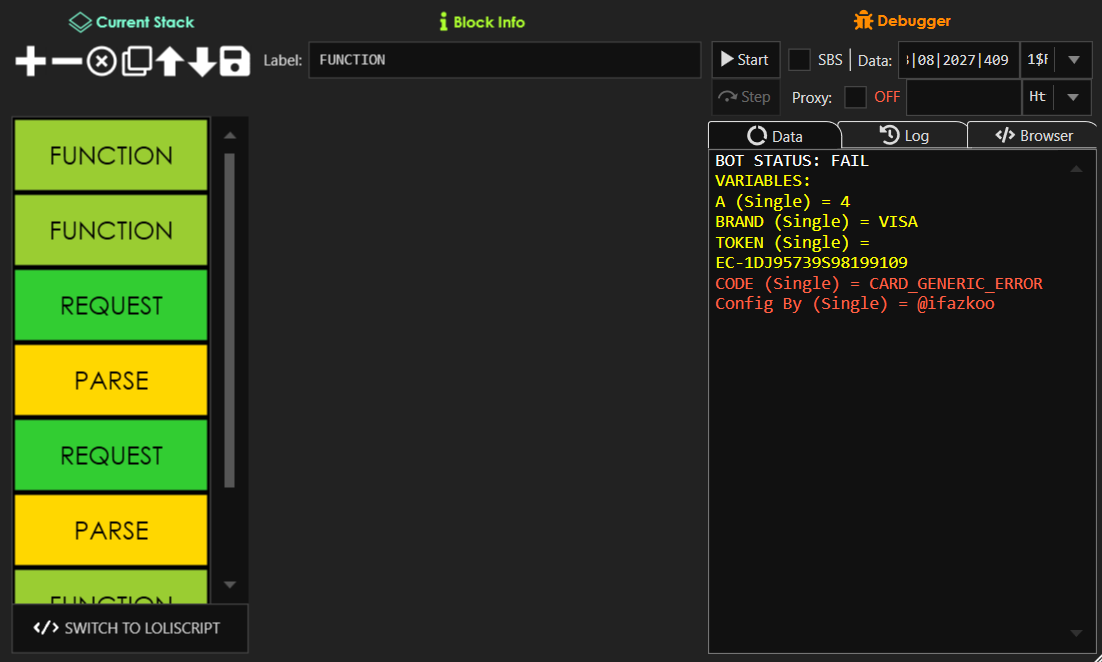This screenshot has width=1102, height=662.
Task: Add a new block to the stack
Action: [x=30, y=61]
